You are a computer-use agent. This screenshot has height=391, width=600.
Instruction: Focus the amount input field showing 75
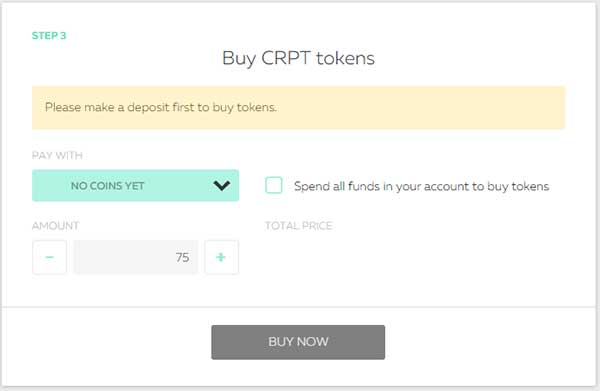(136, 257)
